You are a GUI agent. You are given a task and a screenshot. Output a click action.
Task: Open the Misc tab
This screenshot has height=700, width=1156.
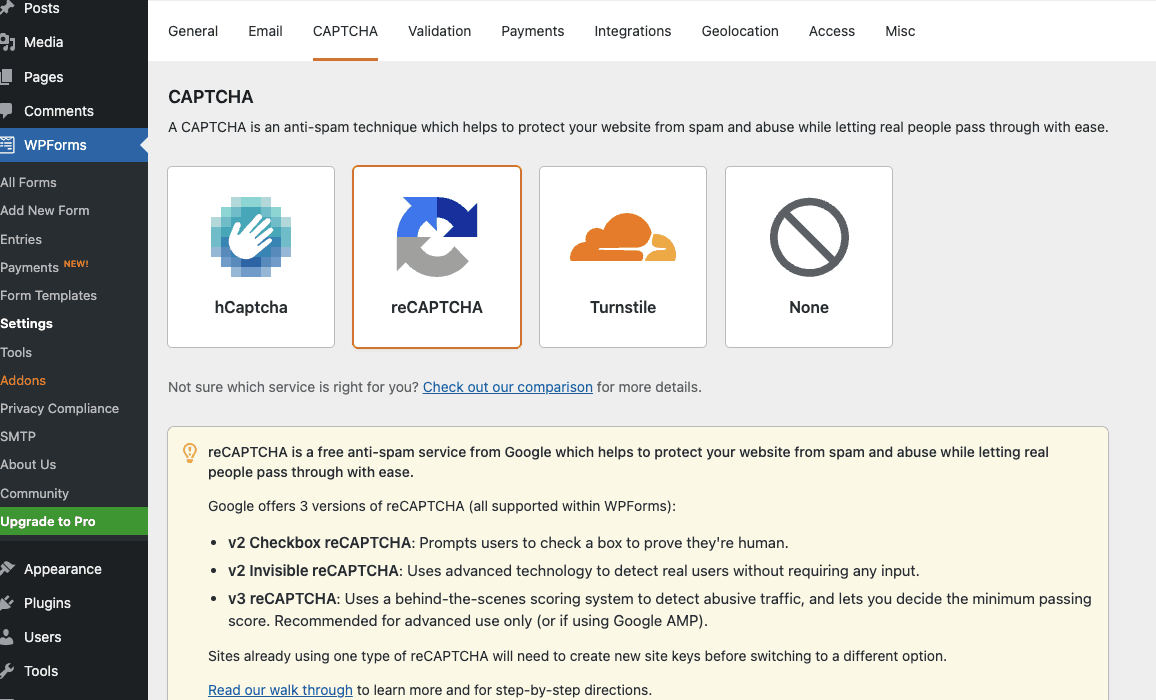(x=900, y=31)
